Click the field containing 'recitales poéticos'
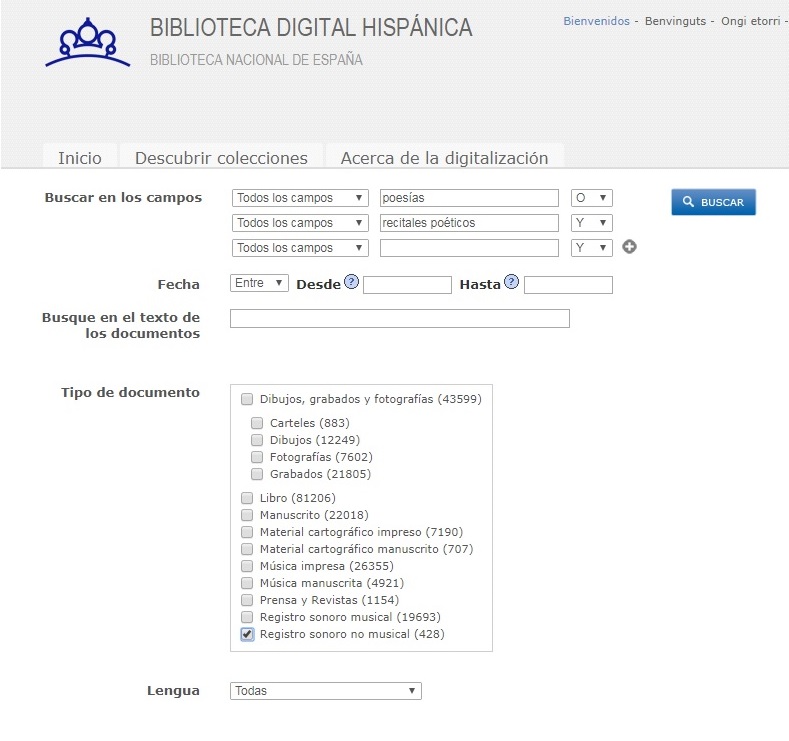This screenshot has width=789, height=741. [x=469, y=223]
